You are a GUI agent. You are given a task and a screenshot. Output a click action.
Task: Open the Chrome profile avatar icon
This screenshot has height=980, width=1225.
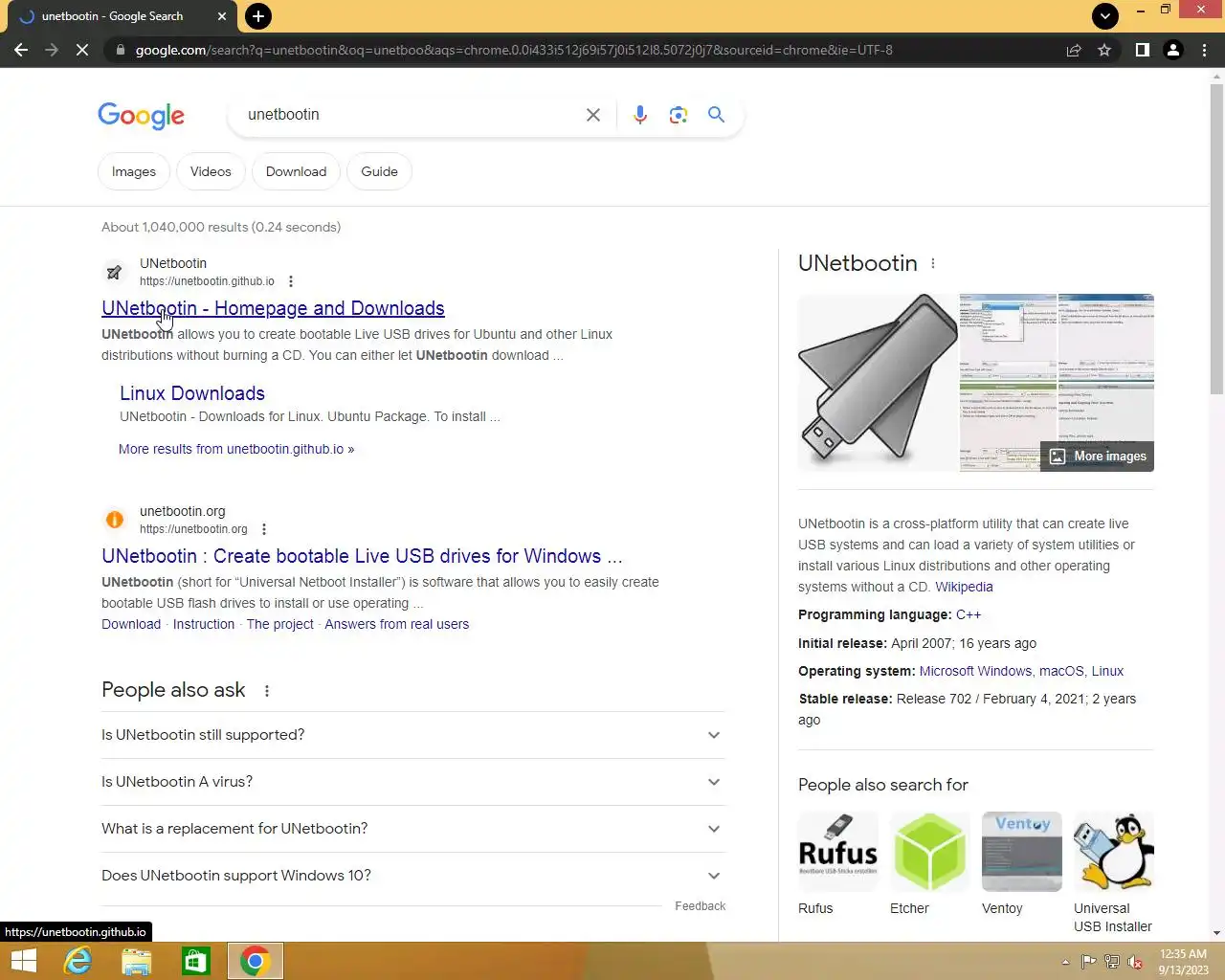coord(1173,50)
